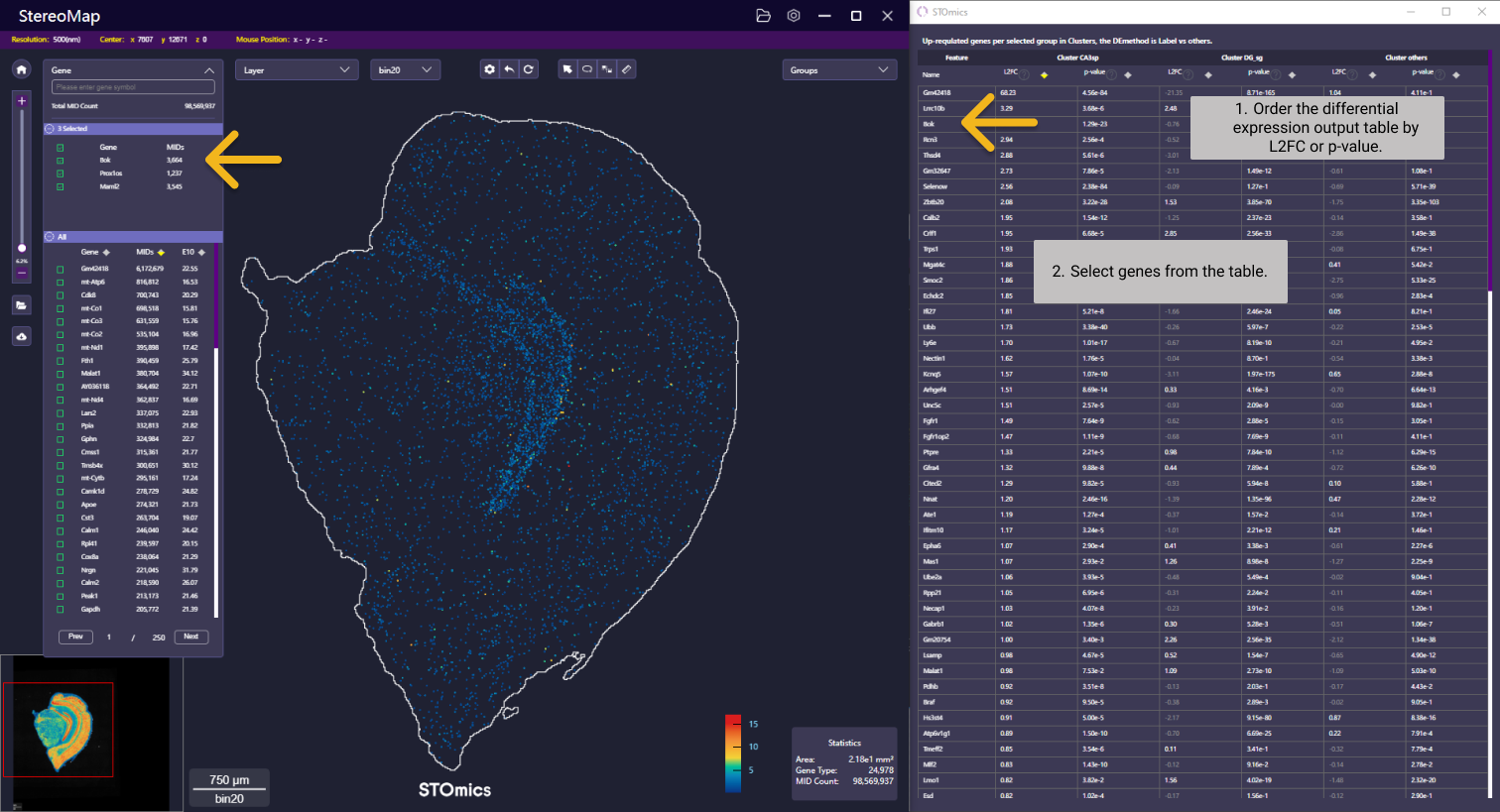Choose the arrow pointer tool
Viewport: 1500px width, 812px height.
pyautogui.click(x=567, y=69)
